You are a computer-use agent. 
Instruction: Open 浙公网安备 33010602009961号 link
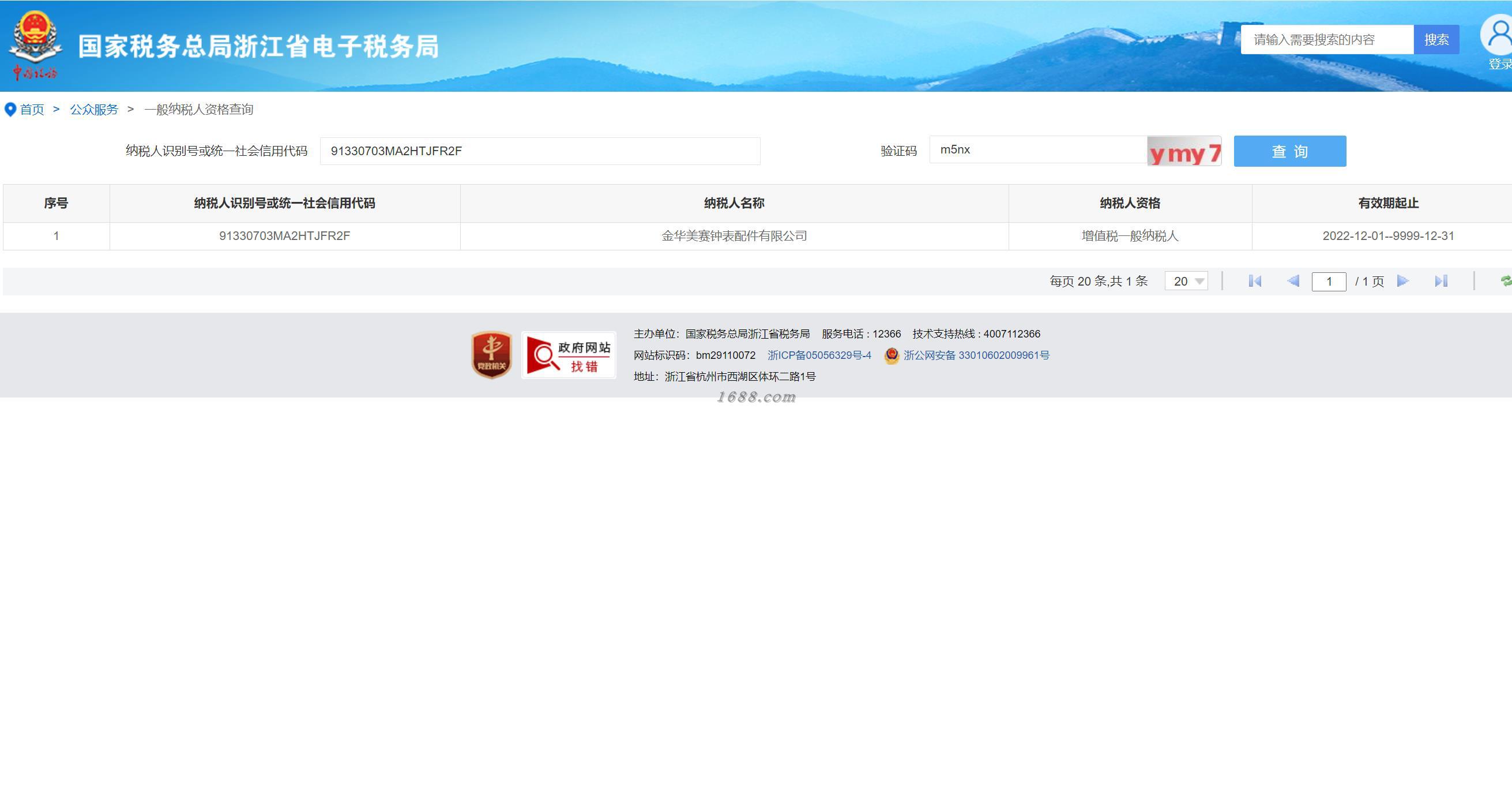coord(976,355)
